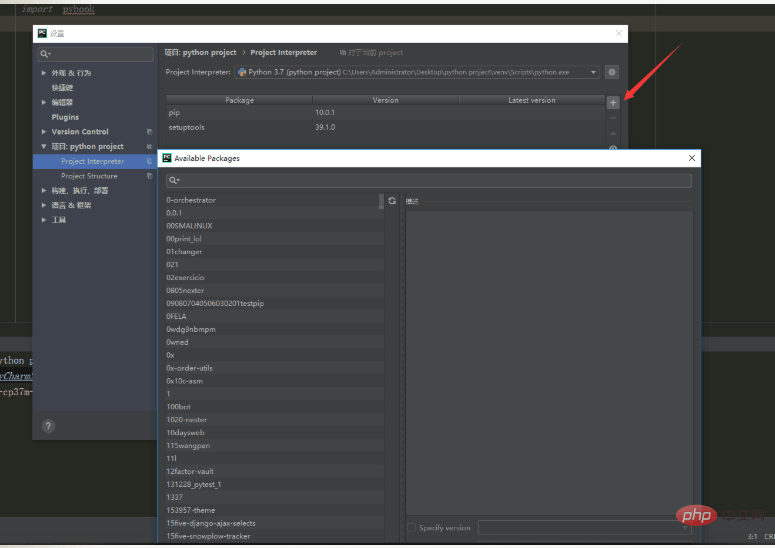
Task: Toggle the Specify version checkbox
Action: tap(411, 528)
